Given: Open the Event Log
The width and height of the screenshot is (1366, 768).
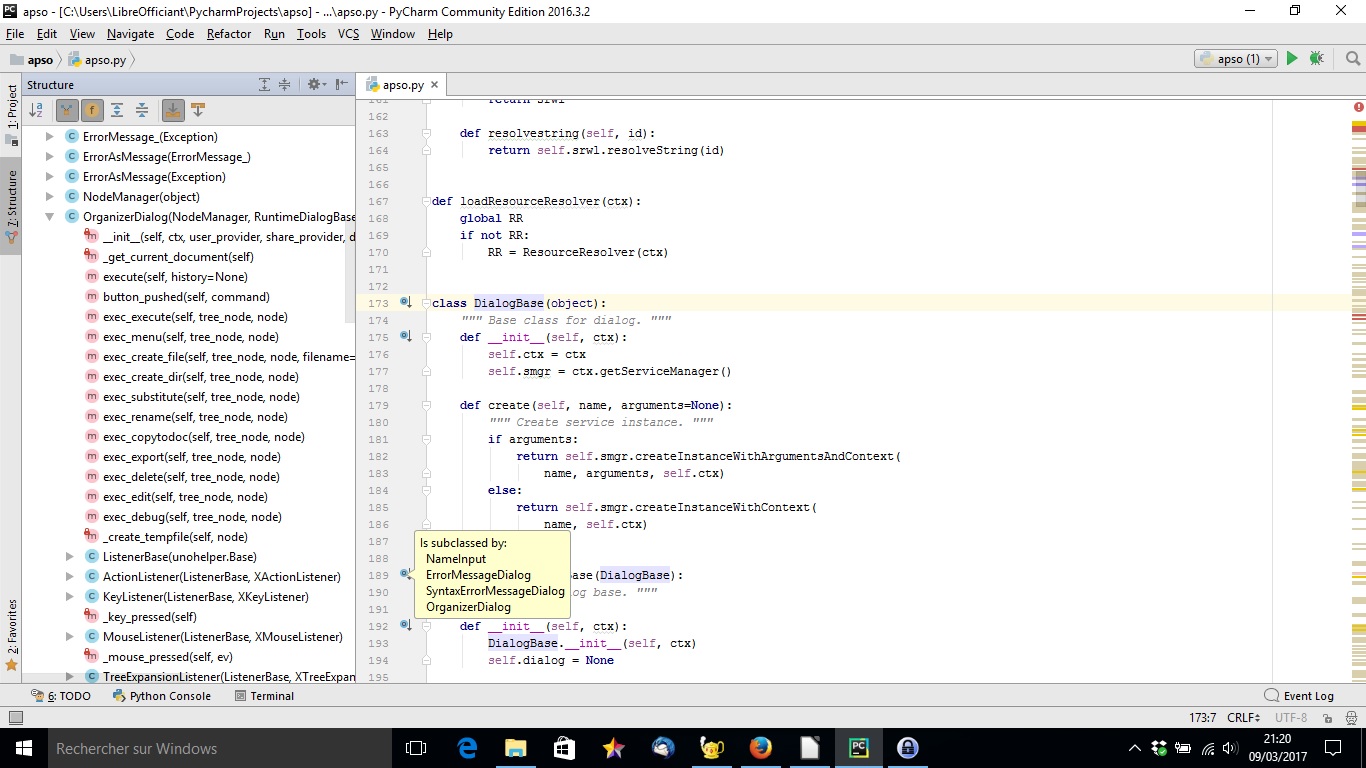Looking at the screenshot, I should click(1299, 696).
